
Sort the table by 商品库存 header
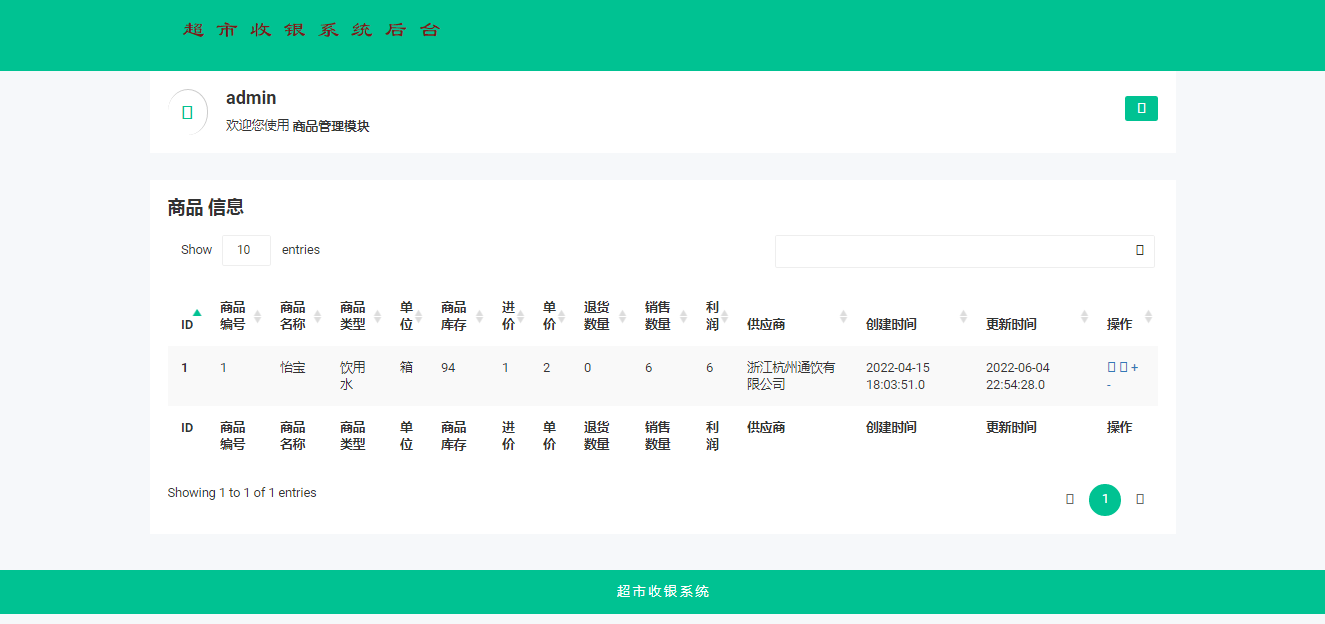[x=454, y=316]
